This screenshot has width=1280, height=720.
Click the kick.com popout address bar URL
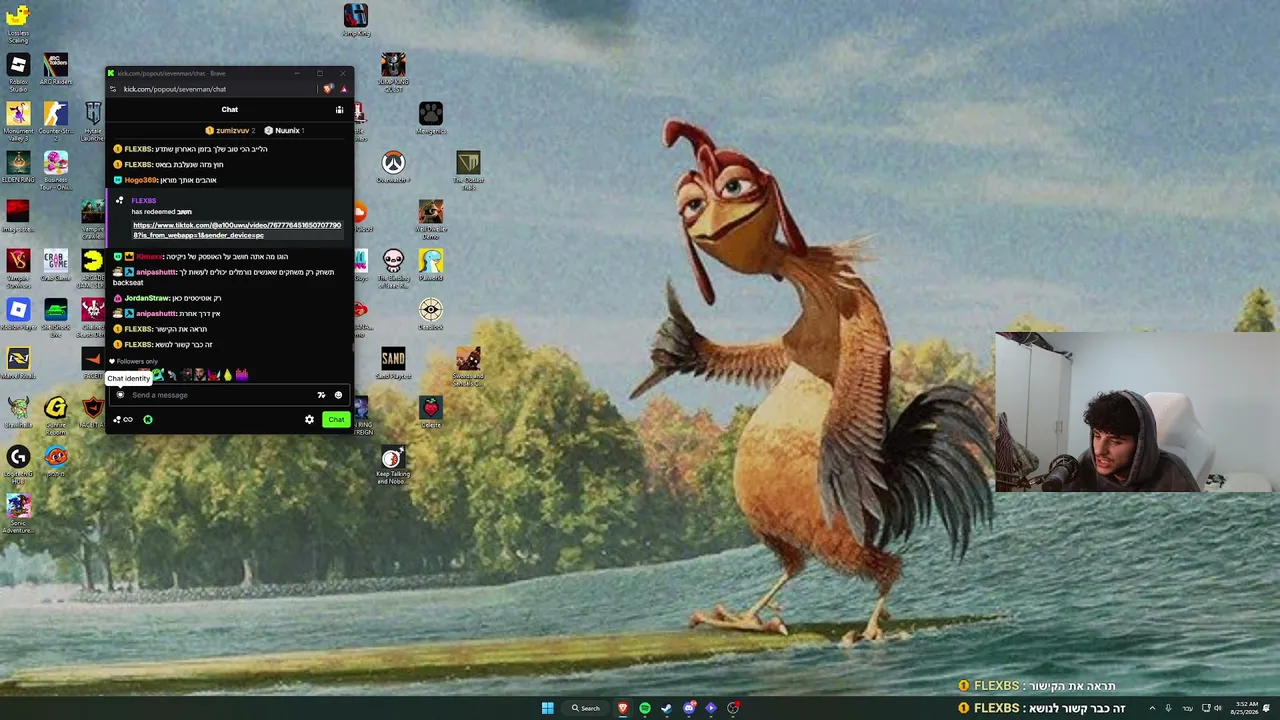[175, 89]
